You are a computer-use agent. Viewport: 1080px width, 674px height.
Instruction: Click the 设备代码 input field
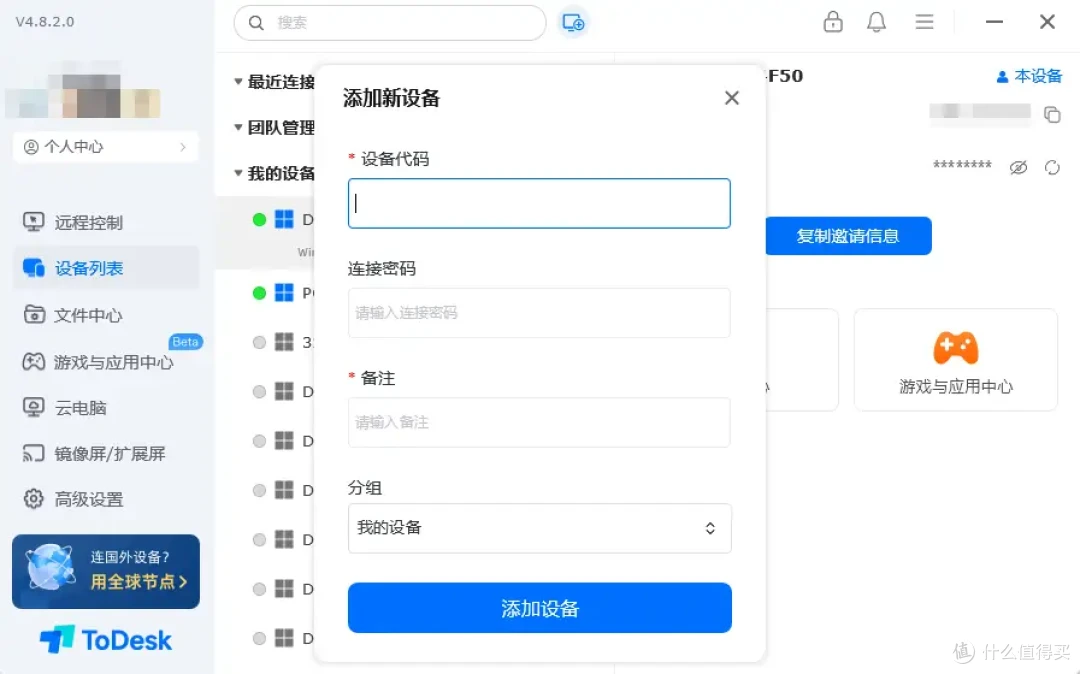tap(539, 203)
